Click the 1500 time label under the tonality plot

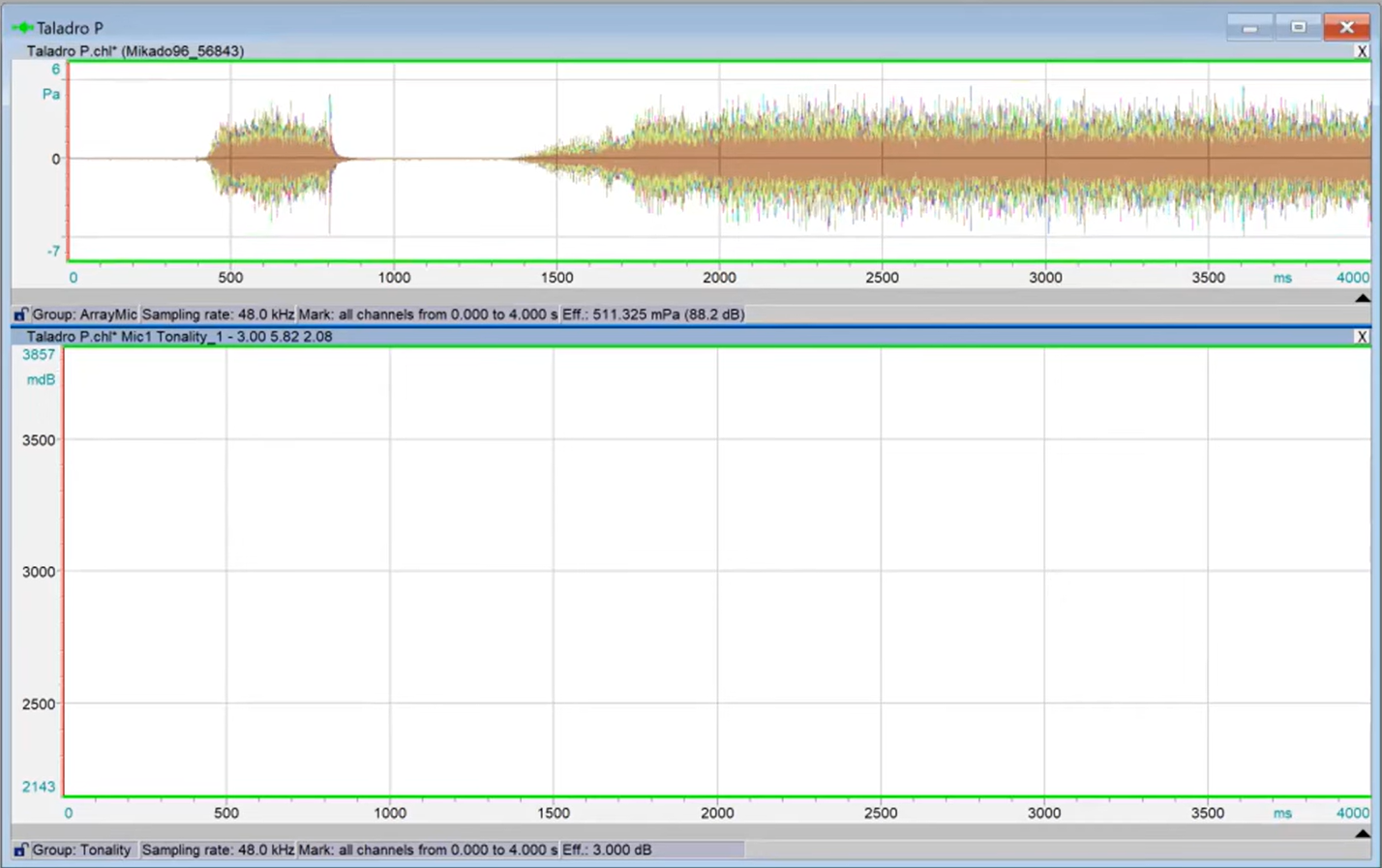point(554,813)
